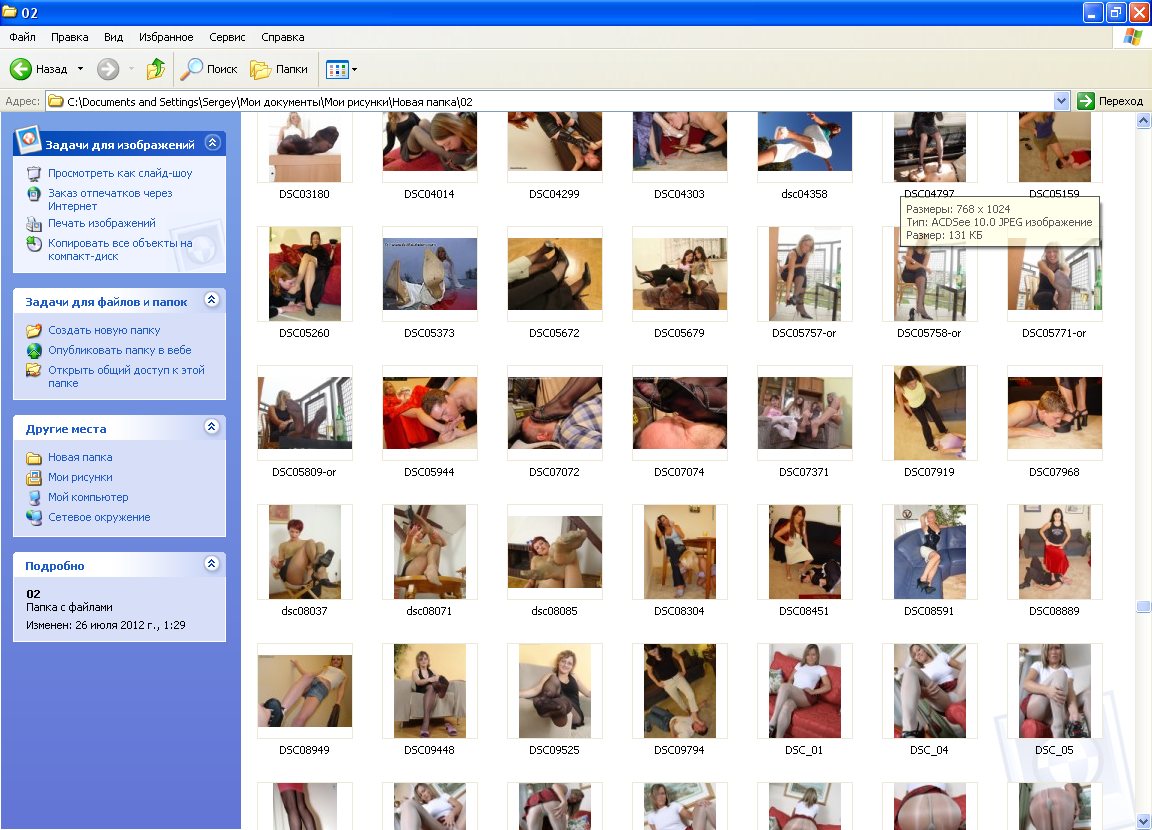Select the DSC07371 thumbnail
This screenshot has height=830, width=1152.
tap(804, 413)
